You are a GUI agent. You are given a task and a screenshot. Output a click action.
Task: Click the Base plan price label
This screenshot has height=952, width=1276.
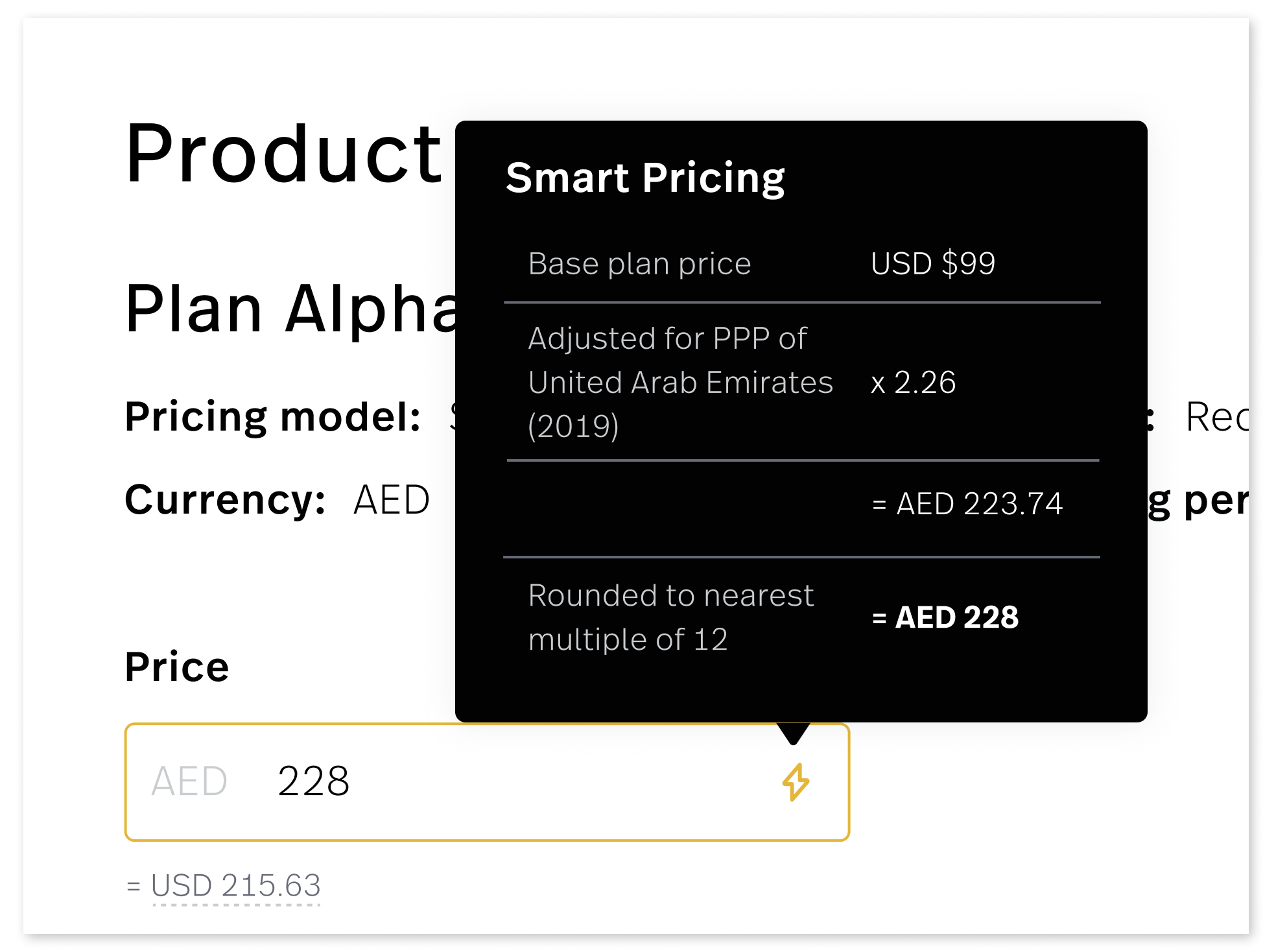point(639,264)
